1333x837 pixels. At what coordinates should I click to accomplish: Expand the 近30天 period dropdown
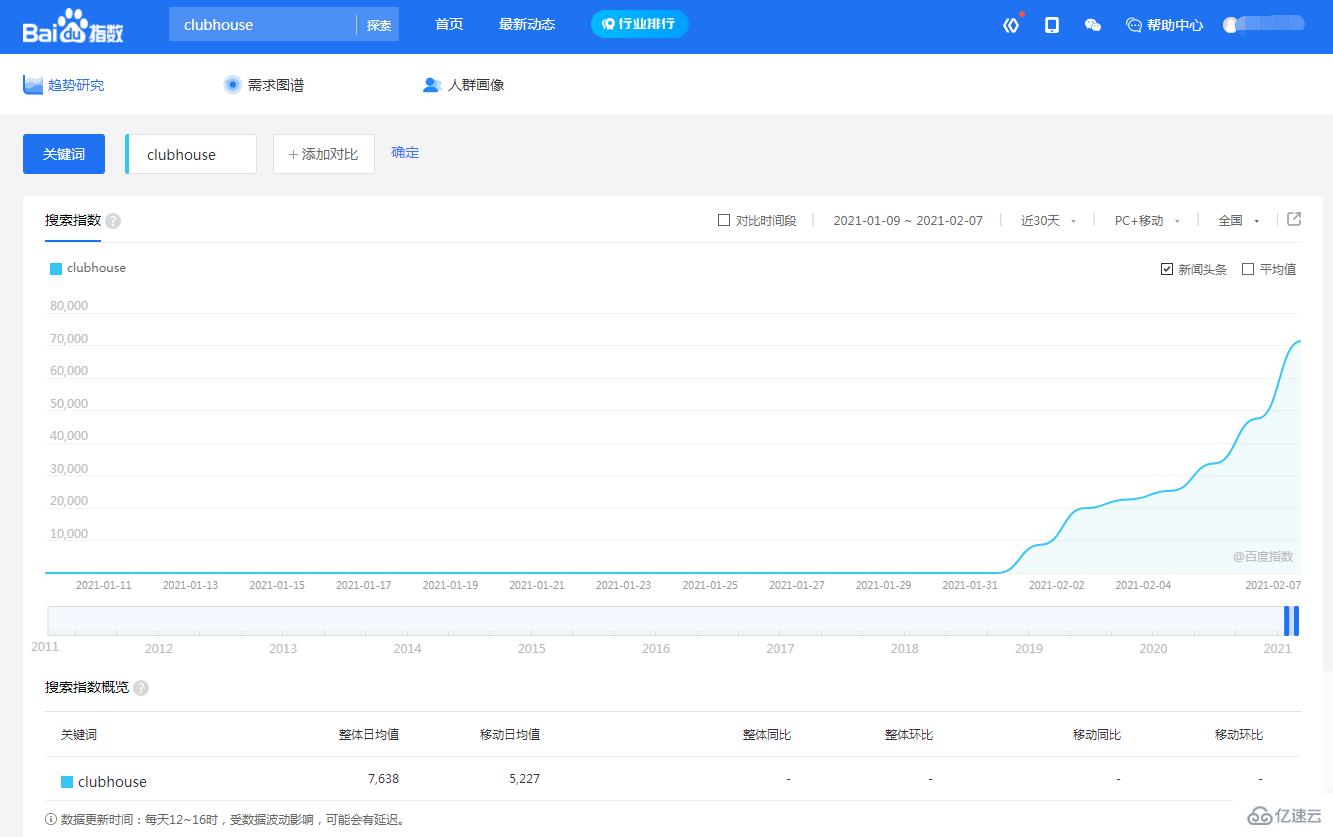[1048, 220]
